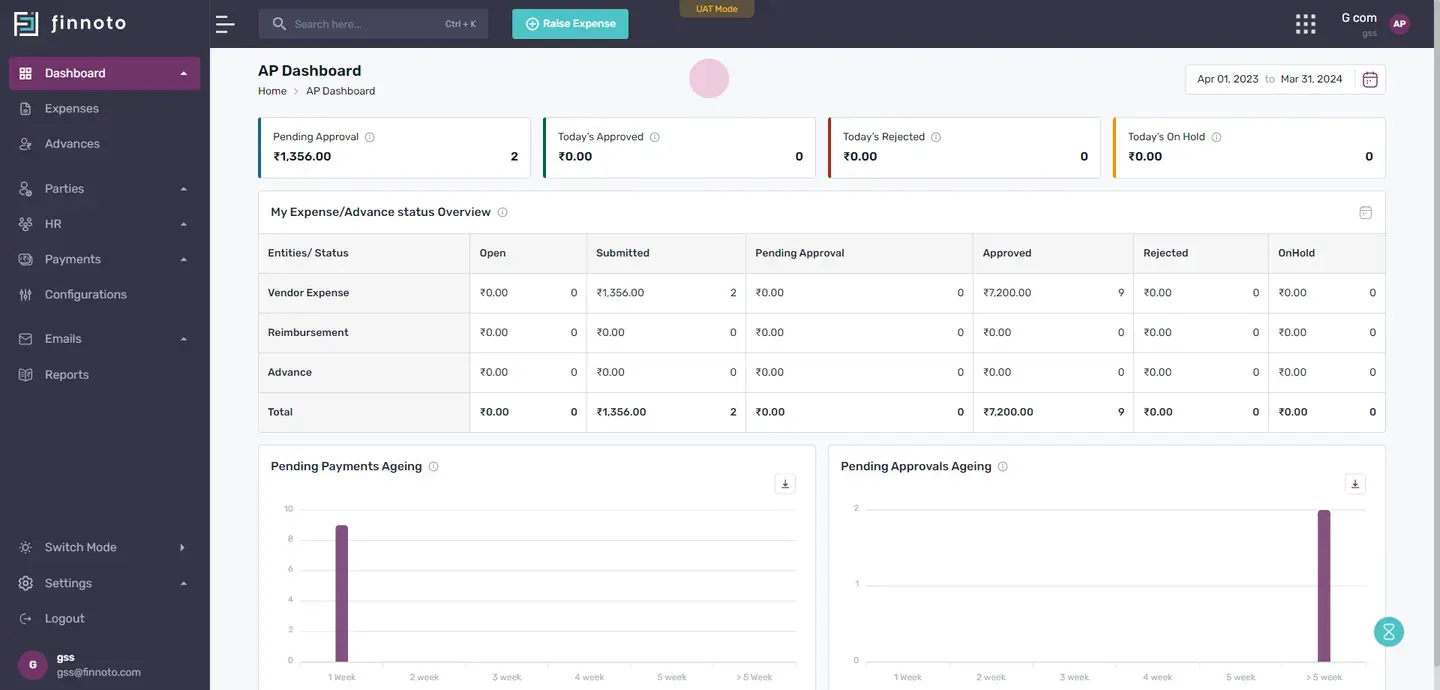Click the >5 week bar in Approvals Ageing
The width and height of the screenshot is (1440, 690).
click(1324, 586)
